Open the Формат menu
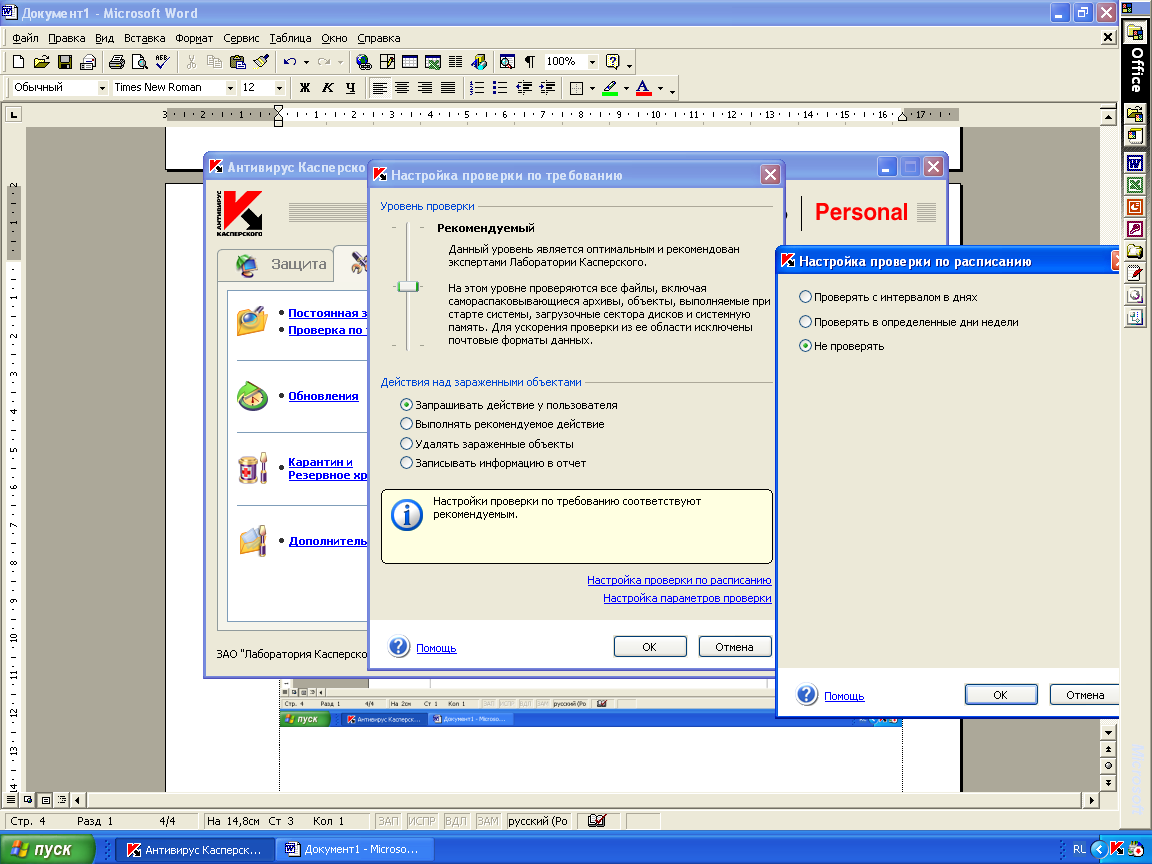The height and width of the screenshot is (864, 1152). (x=194, y=38)
